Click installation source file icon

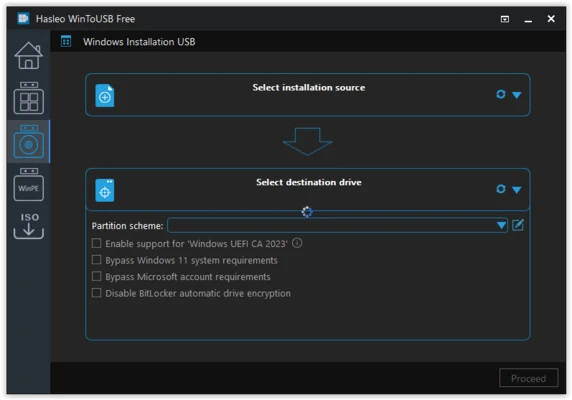(105, 96)
